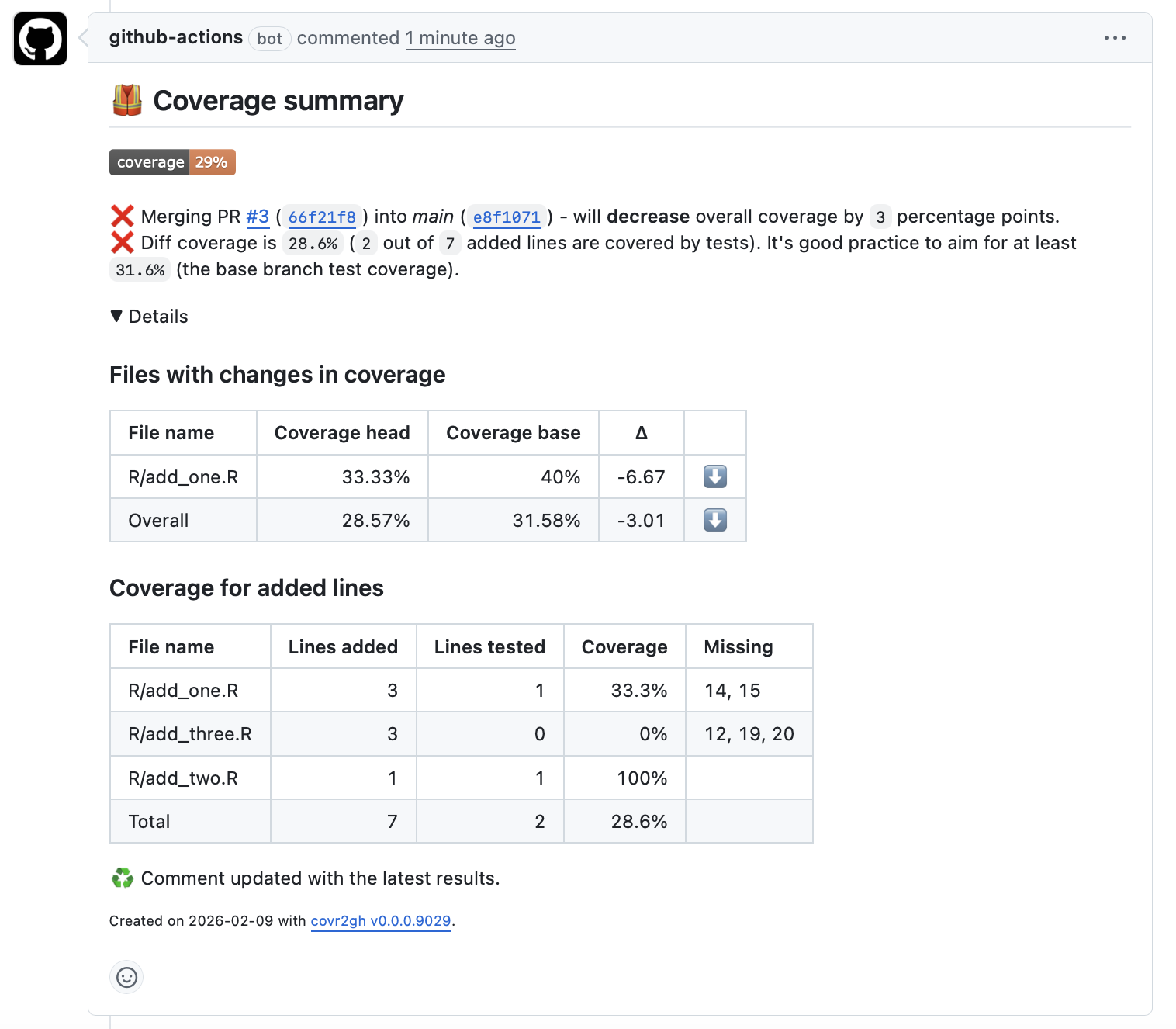Click the R/add_three.R file name cell
Image resolution: width=1176 pixels, height=1029 pixels.
189,733
